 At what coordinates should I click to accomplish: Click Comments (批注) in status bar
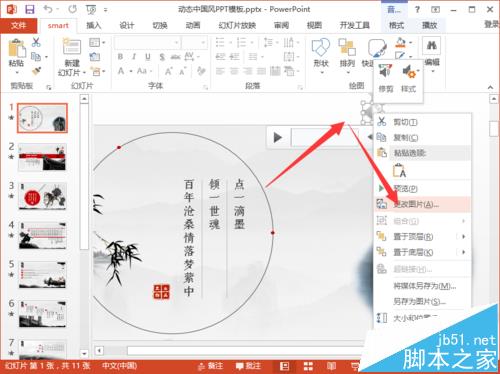point(248,366)
